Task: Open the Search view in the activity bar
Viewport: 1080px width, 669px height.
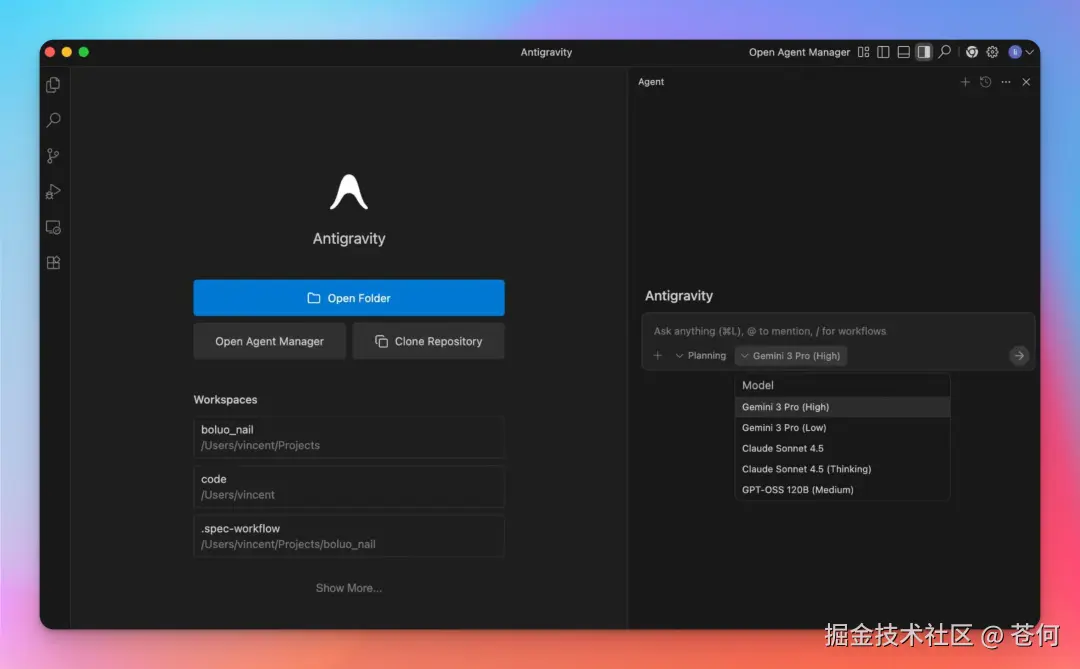Action: pos(53,120)
